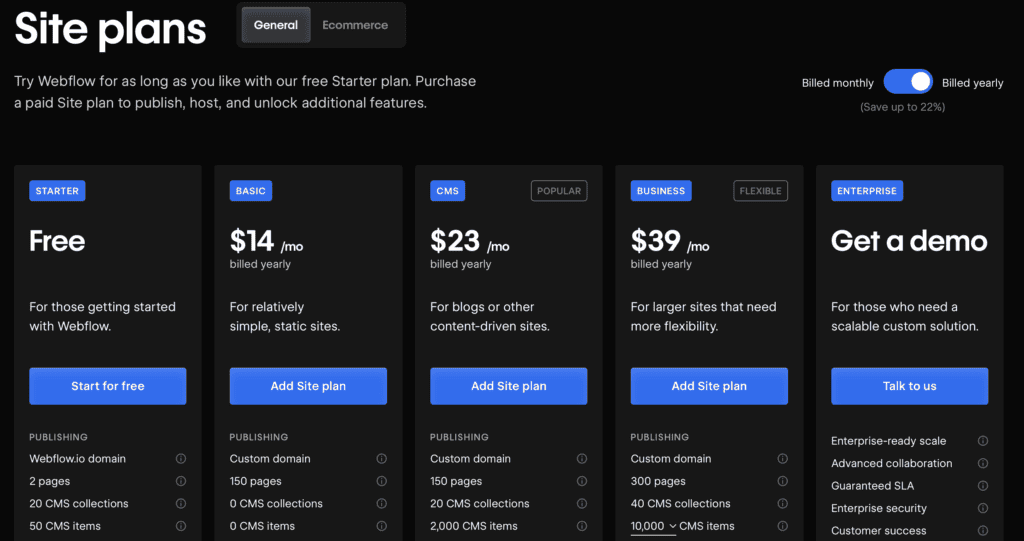Add Site plan for Basic
This screenshot has height=541, width=1024.
click(308, 386)
